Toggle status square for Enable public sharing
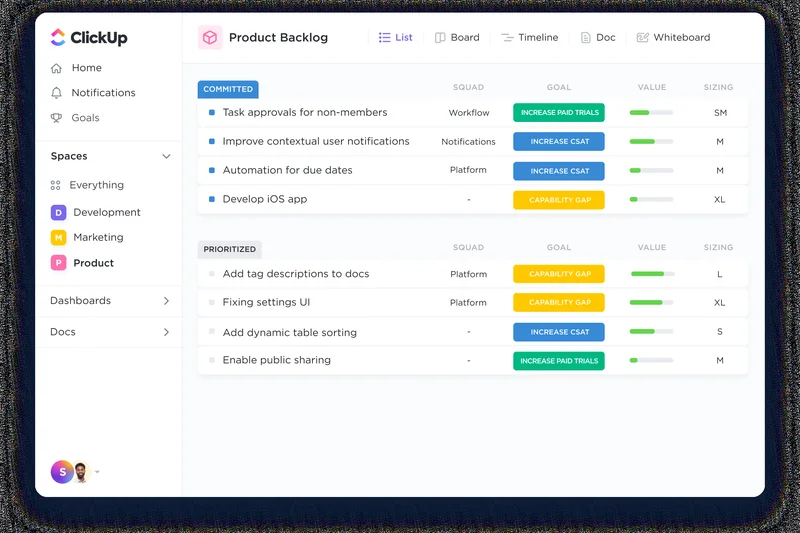 tap(212, 360)
